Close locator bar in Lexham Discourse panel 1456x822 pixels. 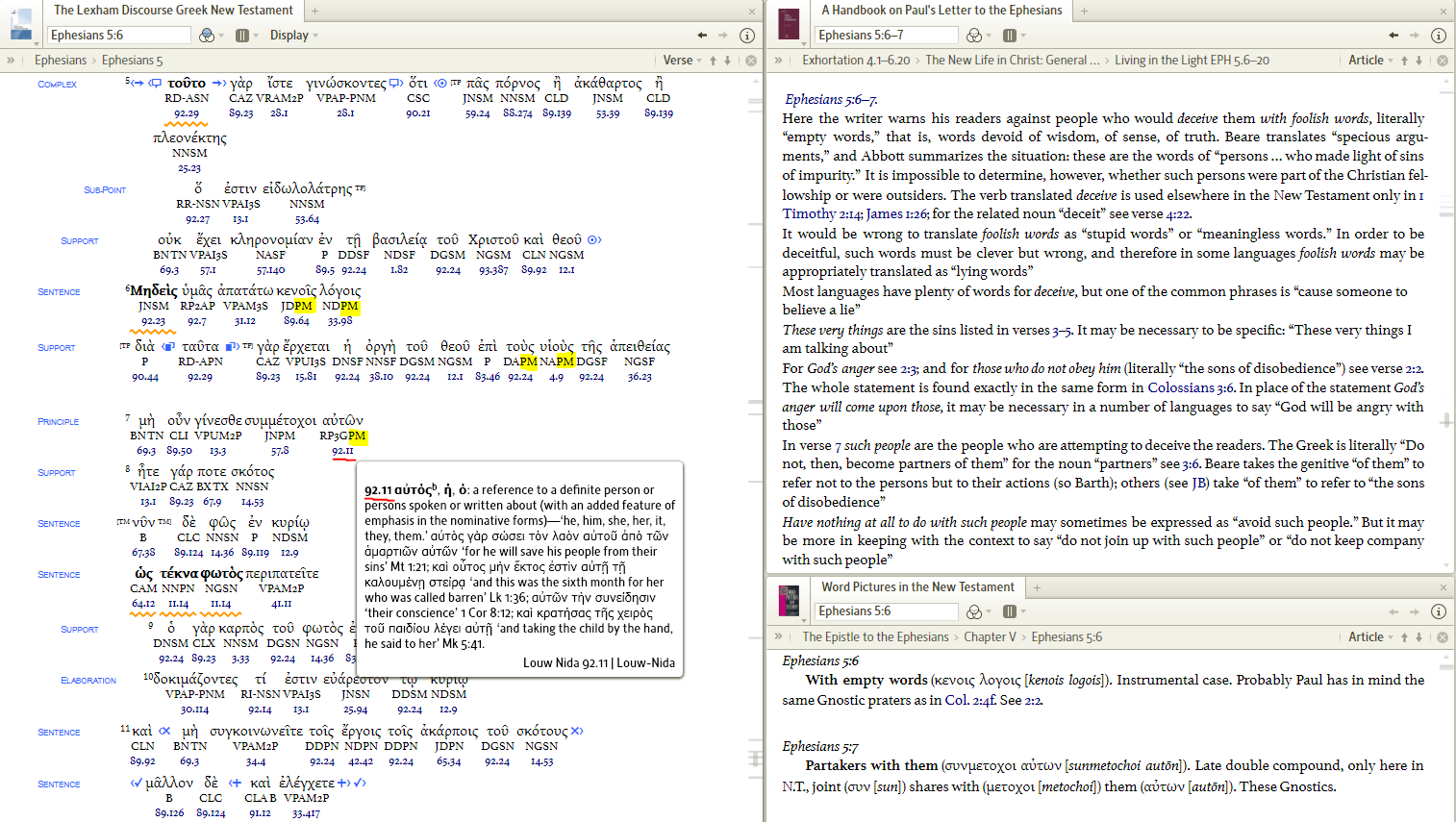(751, 60)
